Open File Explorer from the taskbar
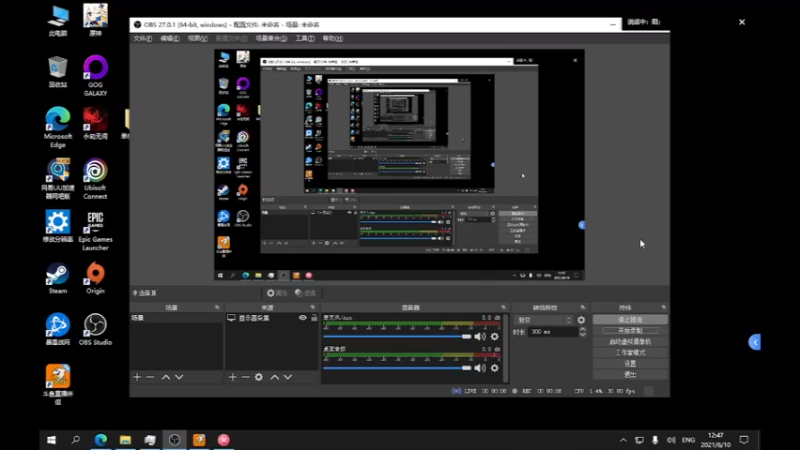800x450 pixels. 125,440
